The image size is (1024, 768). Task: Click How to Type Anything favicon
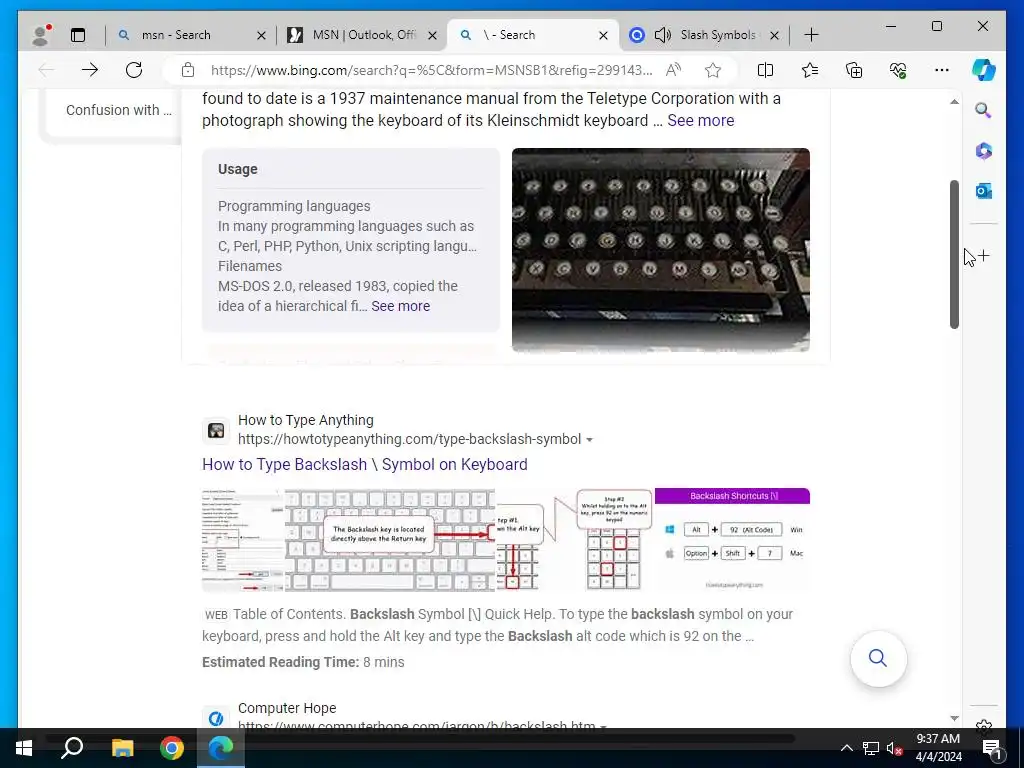click(x=216, y=430)
